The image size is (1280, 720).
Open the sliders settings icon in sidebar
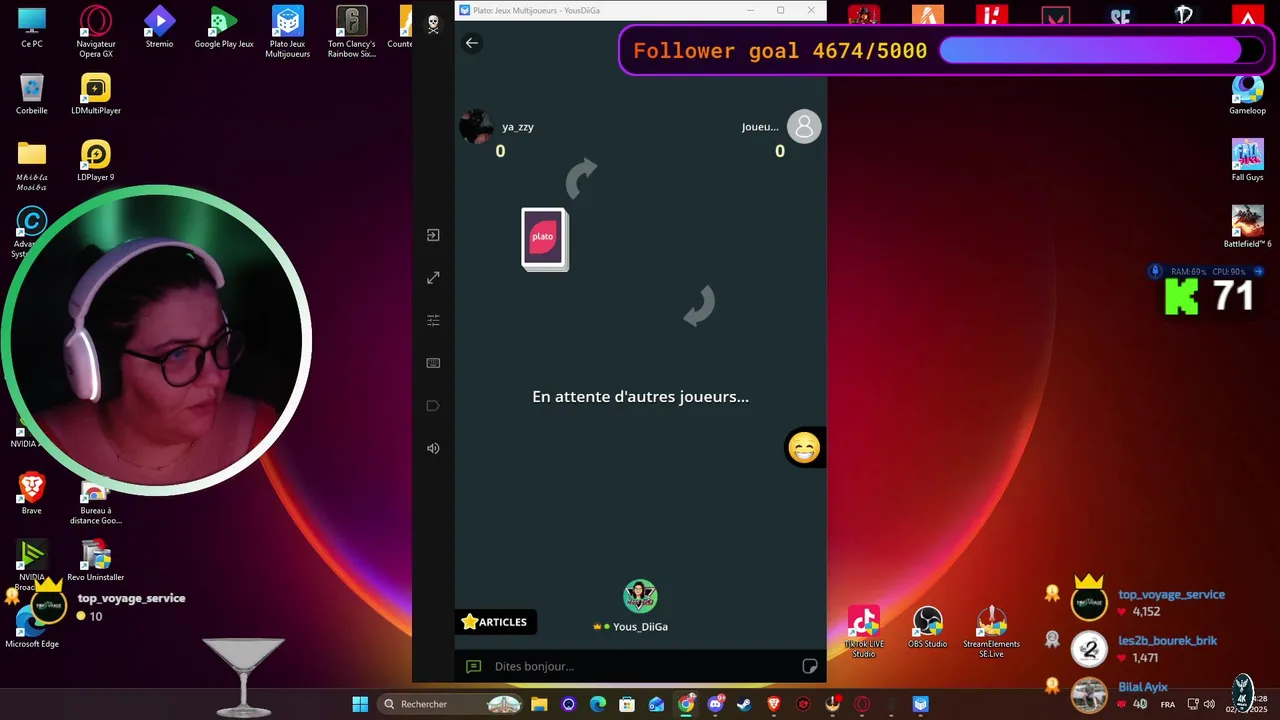tap(433, 320)
